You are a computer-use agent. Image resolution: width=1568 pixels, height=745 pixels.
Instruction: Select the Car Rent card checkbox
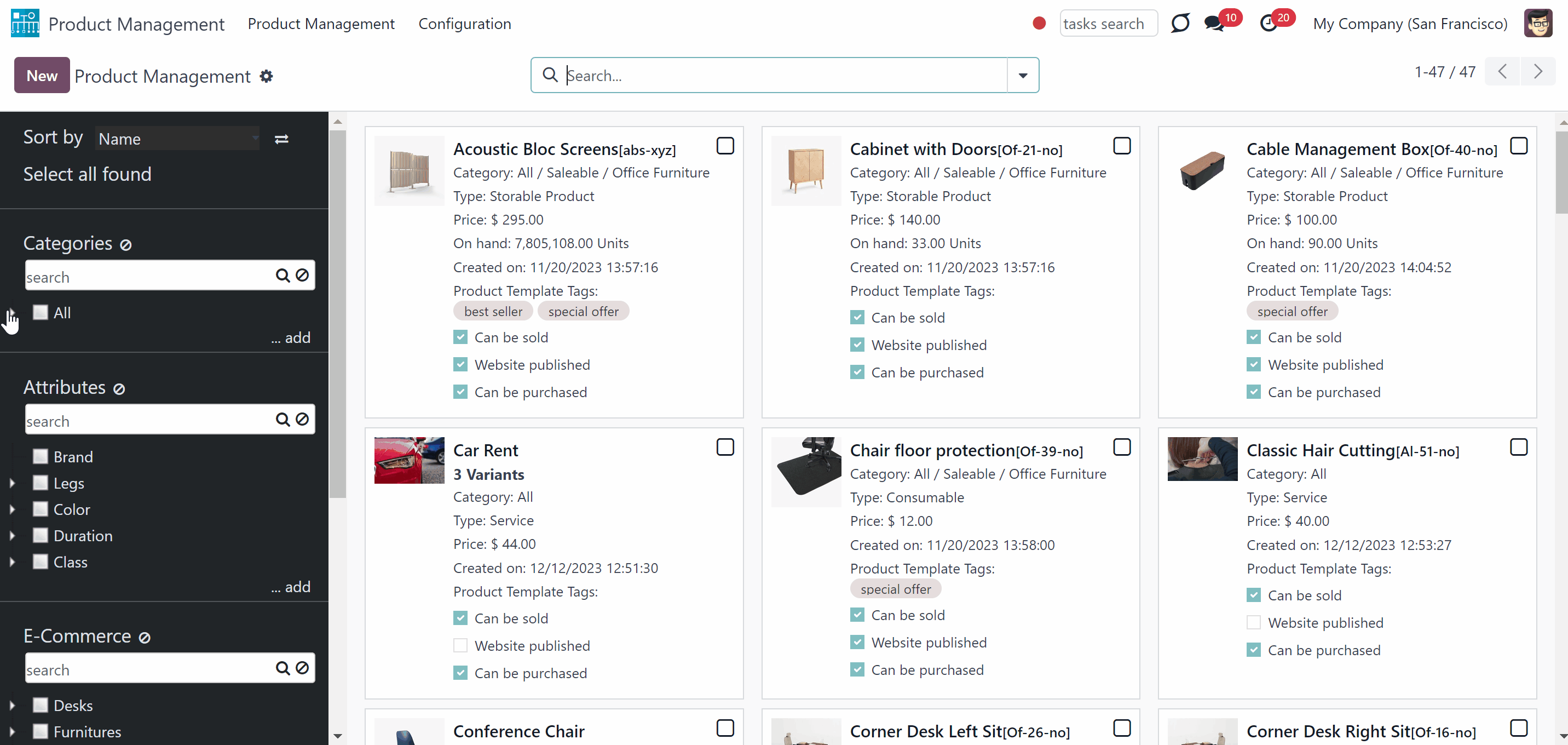click(725, 447)
